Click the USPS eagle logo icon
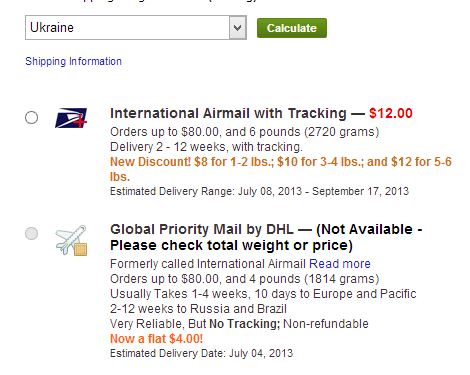This screenshot has height=375, width=470. click(x=71, y=118)
